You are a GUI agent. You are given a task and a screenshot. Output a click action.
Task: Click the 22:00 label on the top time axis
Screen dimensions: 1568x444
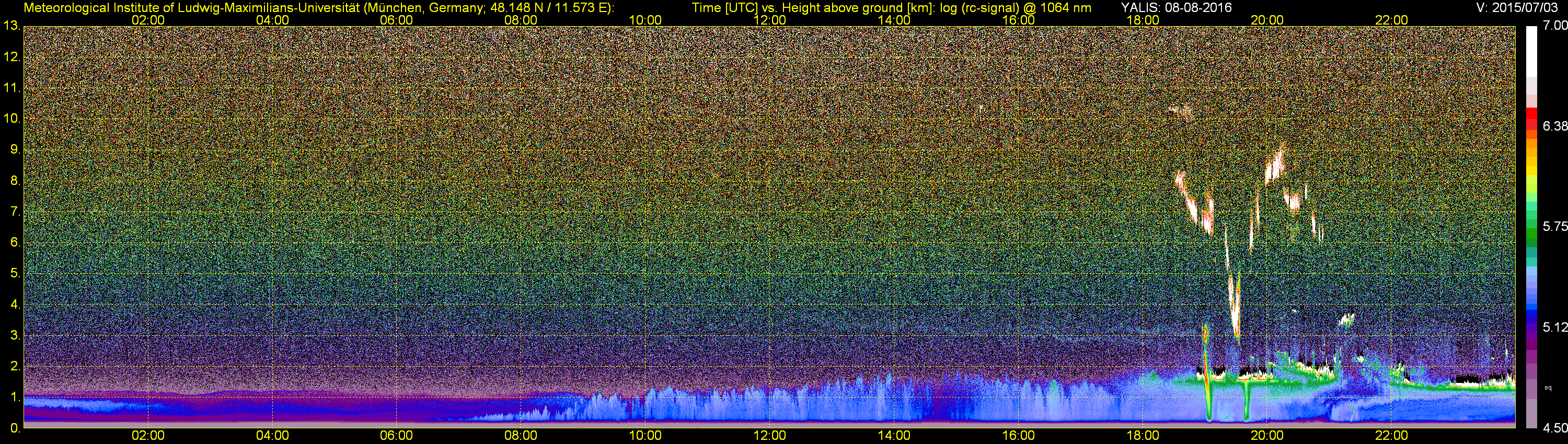click(1391, 20)
